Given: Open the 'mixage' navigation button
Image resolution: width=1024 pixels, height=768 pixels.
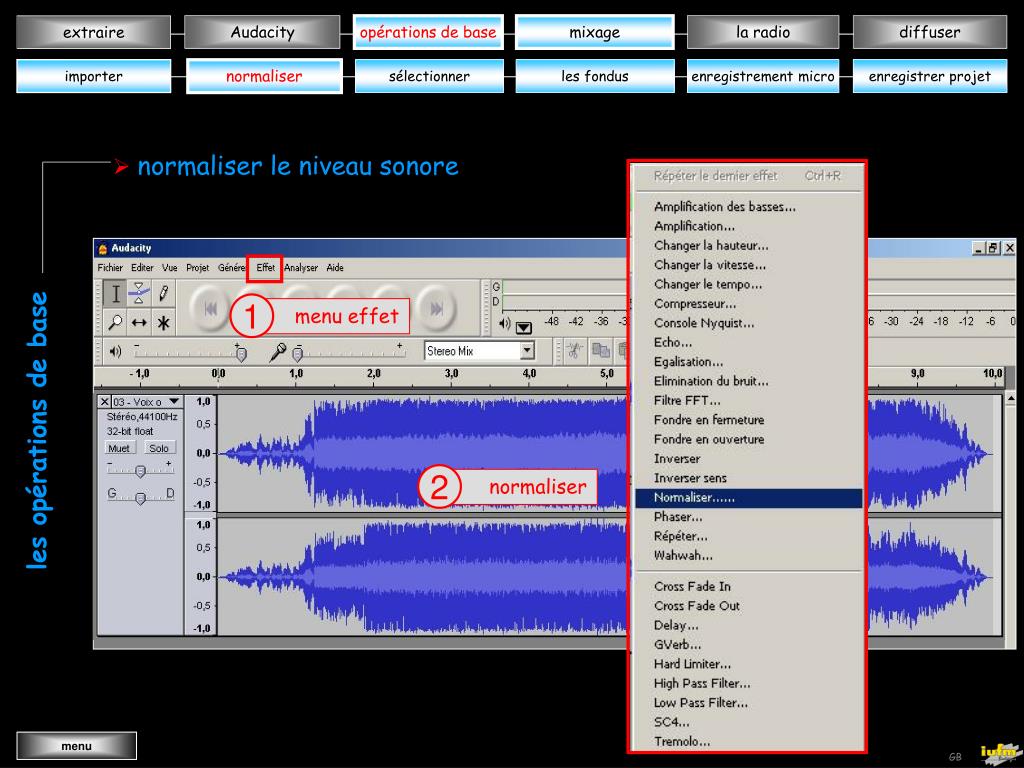Looking at the screenshot, I should [594, 32].
